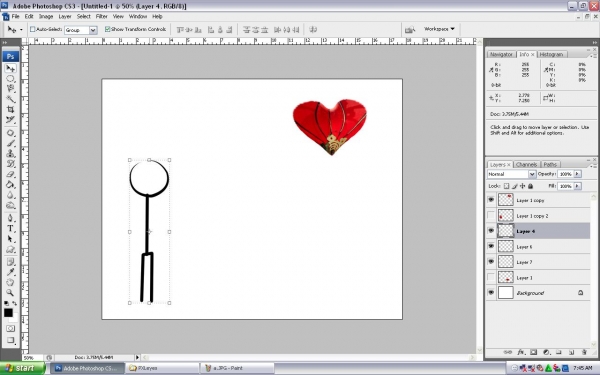Switch to the Navigator tab

(x=501, y=54)
